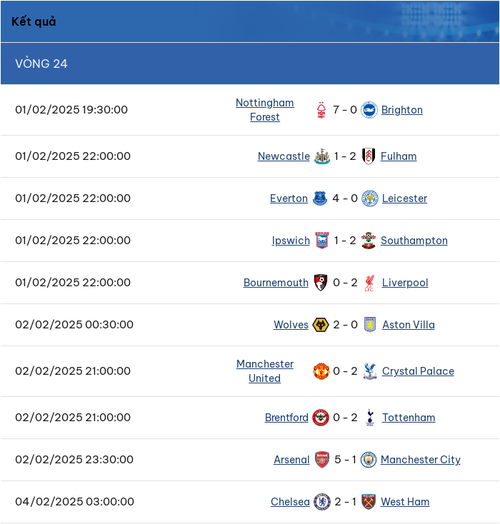
Task: Click the Arsenal club crest
Action: pos(322,460)
